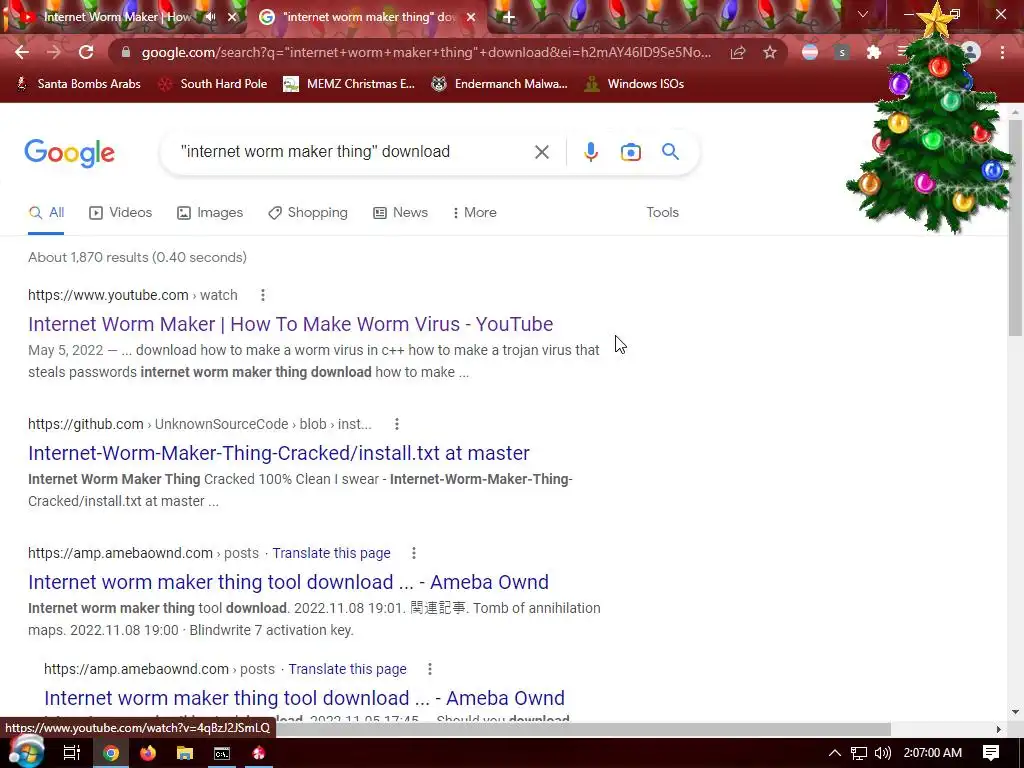This screenshot has width=1024, height=768.
Task: Submit search with the magnifying glass icon
Action: pos(670,152)
